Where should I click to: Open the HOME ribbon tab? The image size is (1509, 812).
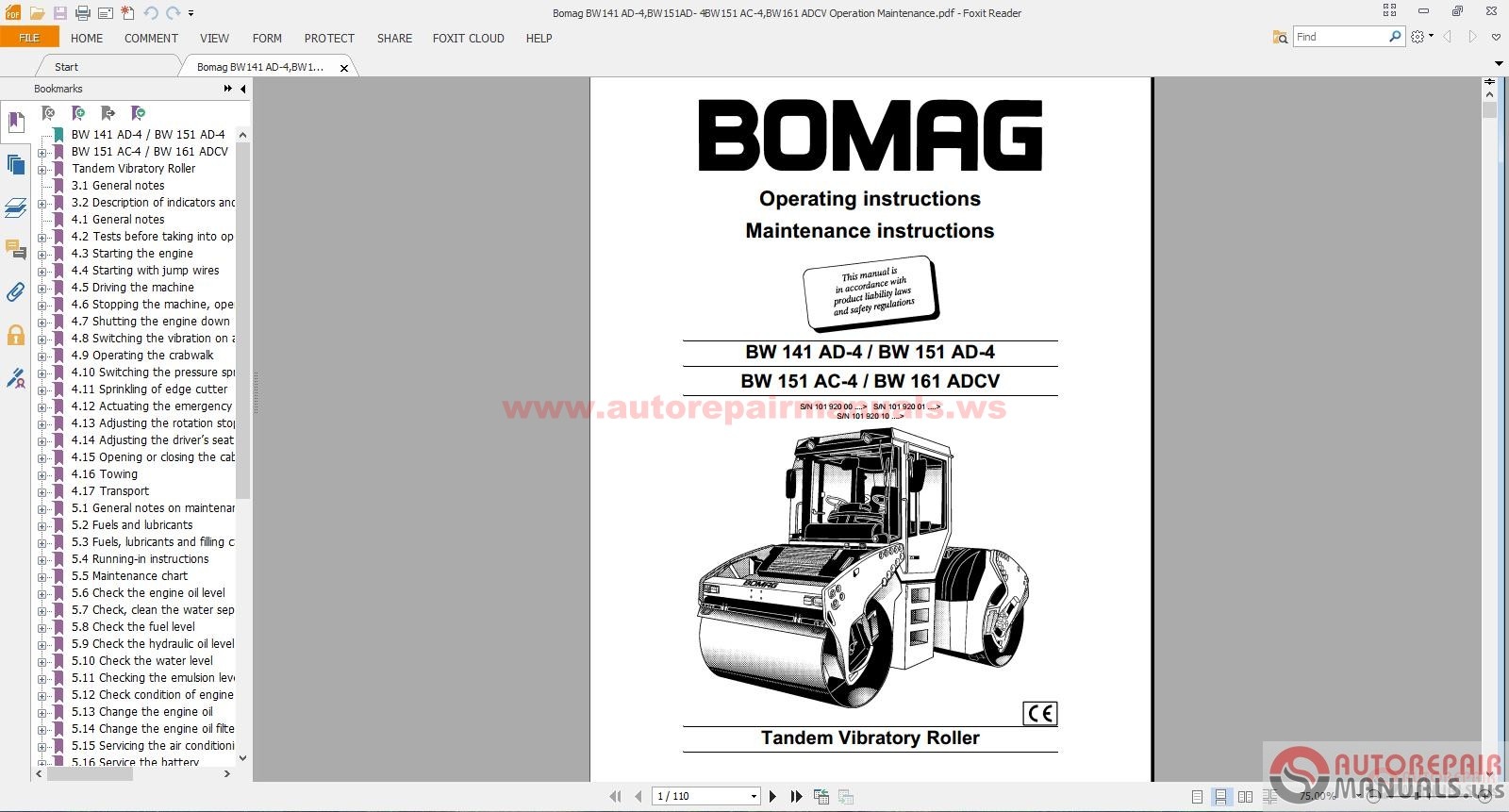click(x=87, y=39)
